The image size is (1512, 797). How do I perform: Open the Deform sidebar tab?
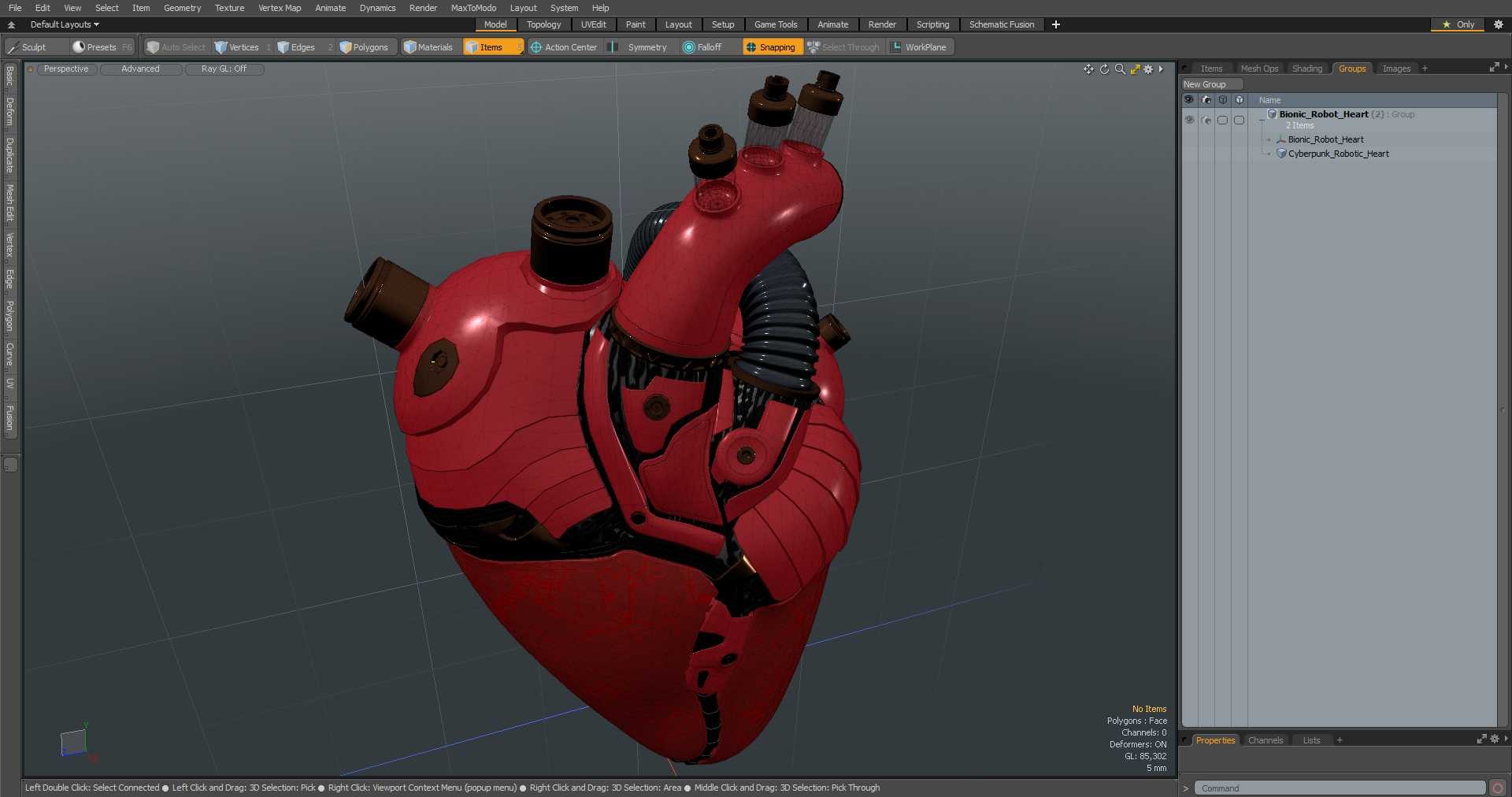9,112
